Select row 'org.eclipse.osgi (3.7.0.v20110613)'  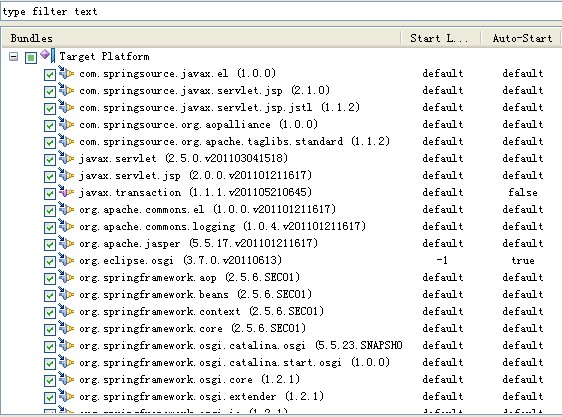[180, 261]
